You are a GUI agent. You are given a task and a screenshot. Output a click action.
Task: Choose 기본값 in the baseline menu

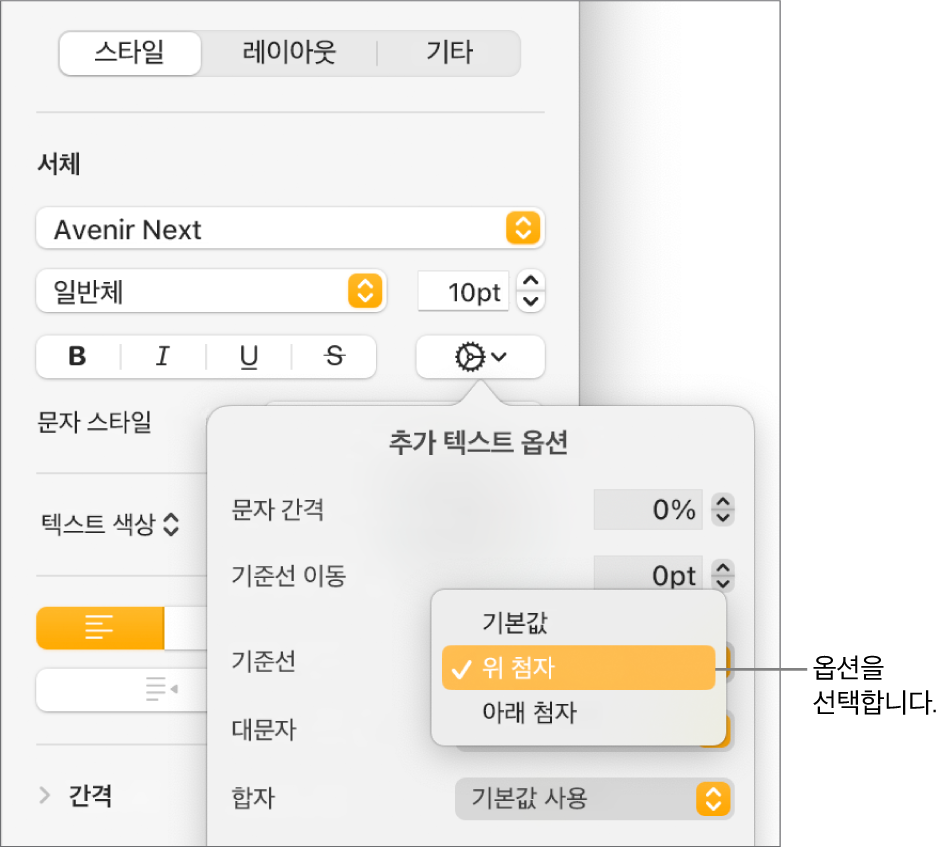[579, 622]
